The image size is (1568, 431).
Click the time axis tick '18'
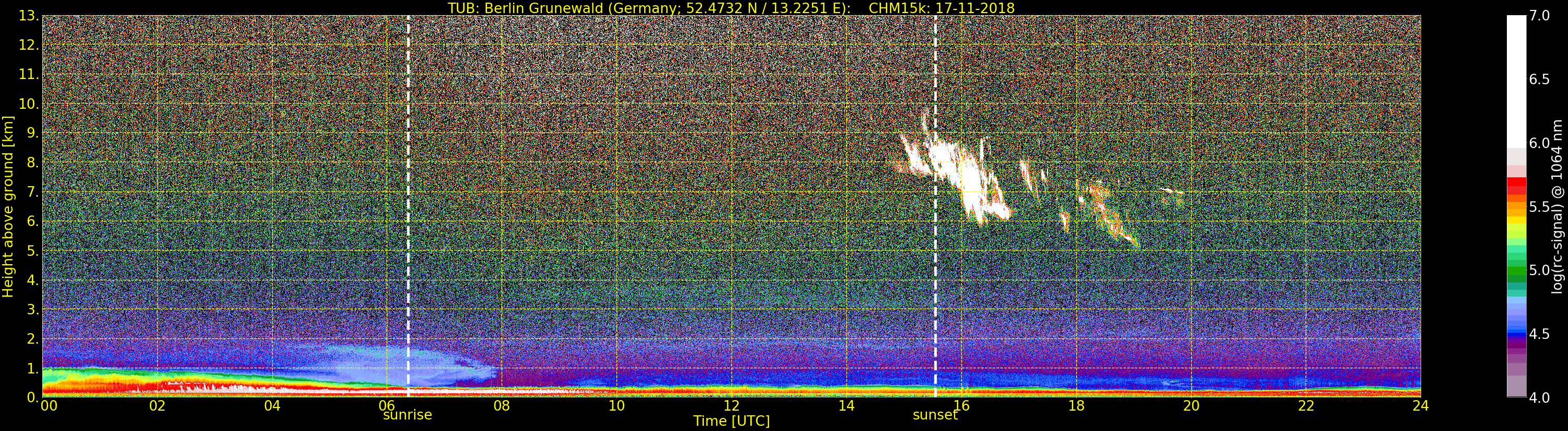click(x=1076, y=406)
